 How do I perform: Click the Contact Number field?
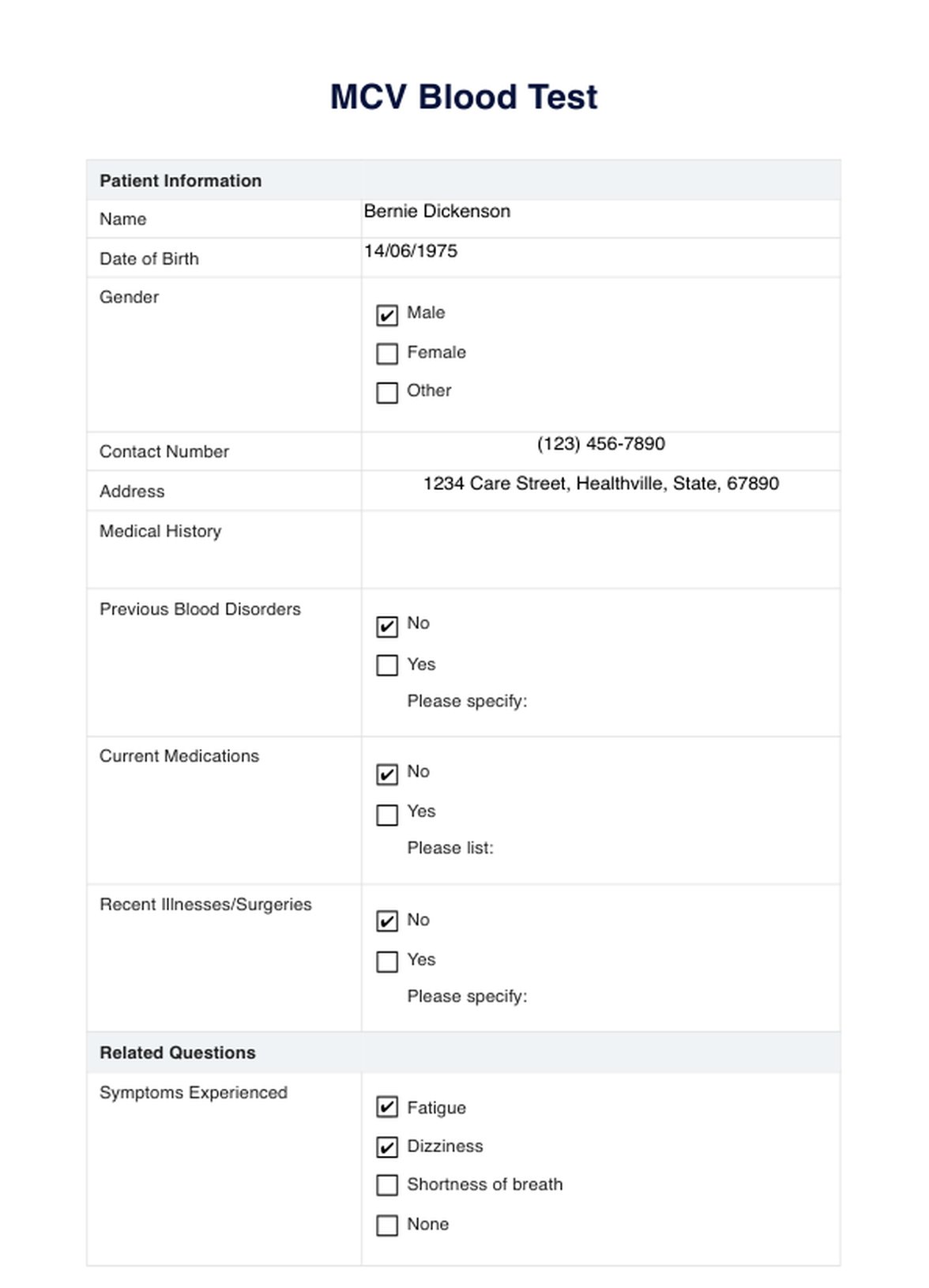(600, 444)
